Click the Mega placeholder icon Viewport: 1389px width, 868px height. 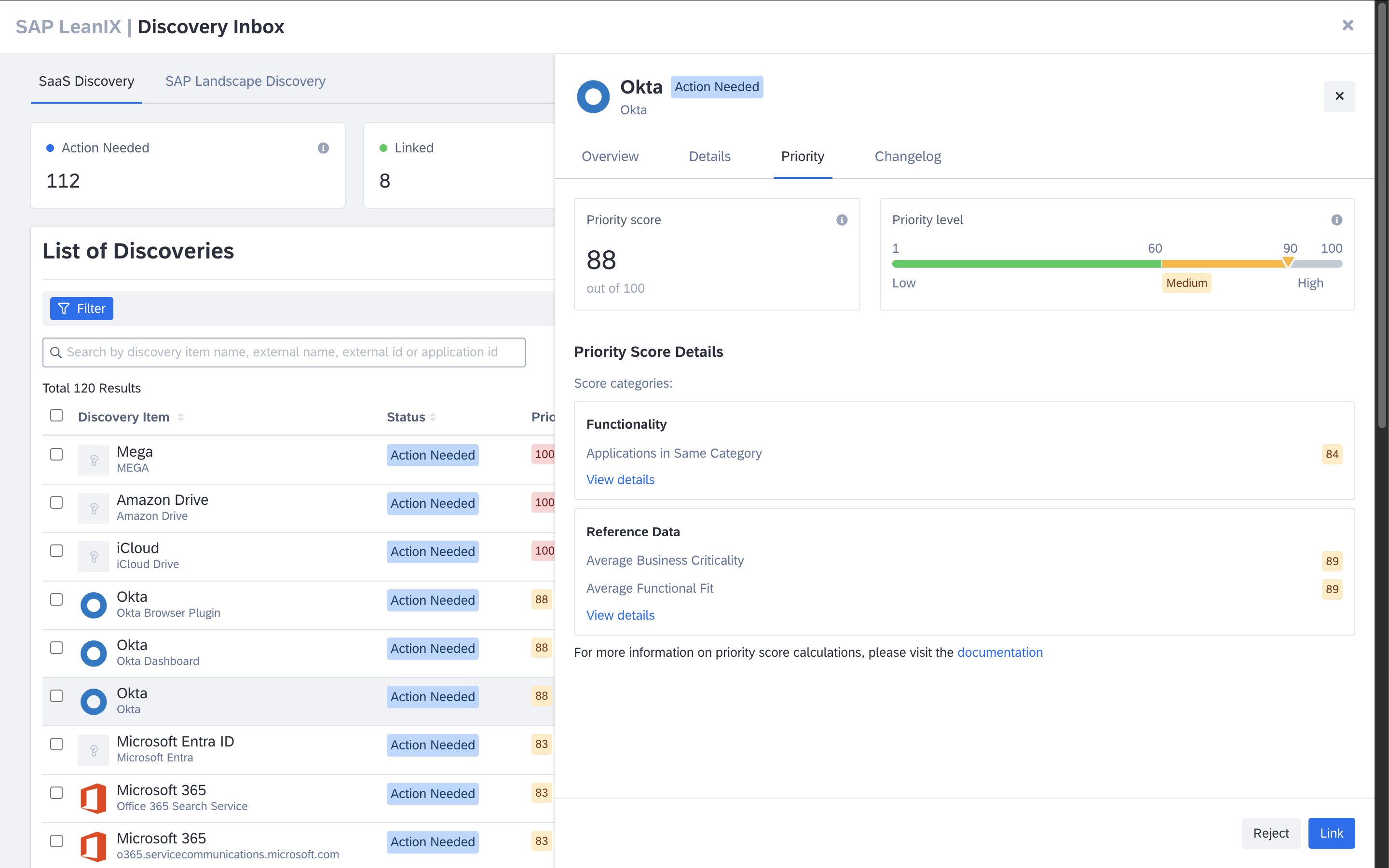[x=94, y=460]
